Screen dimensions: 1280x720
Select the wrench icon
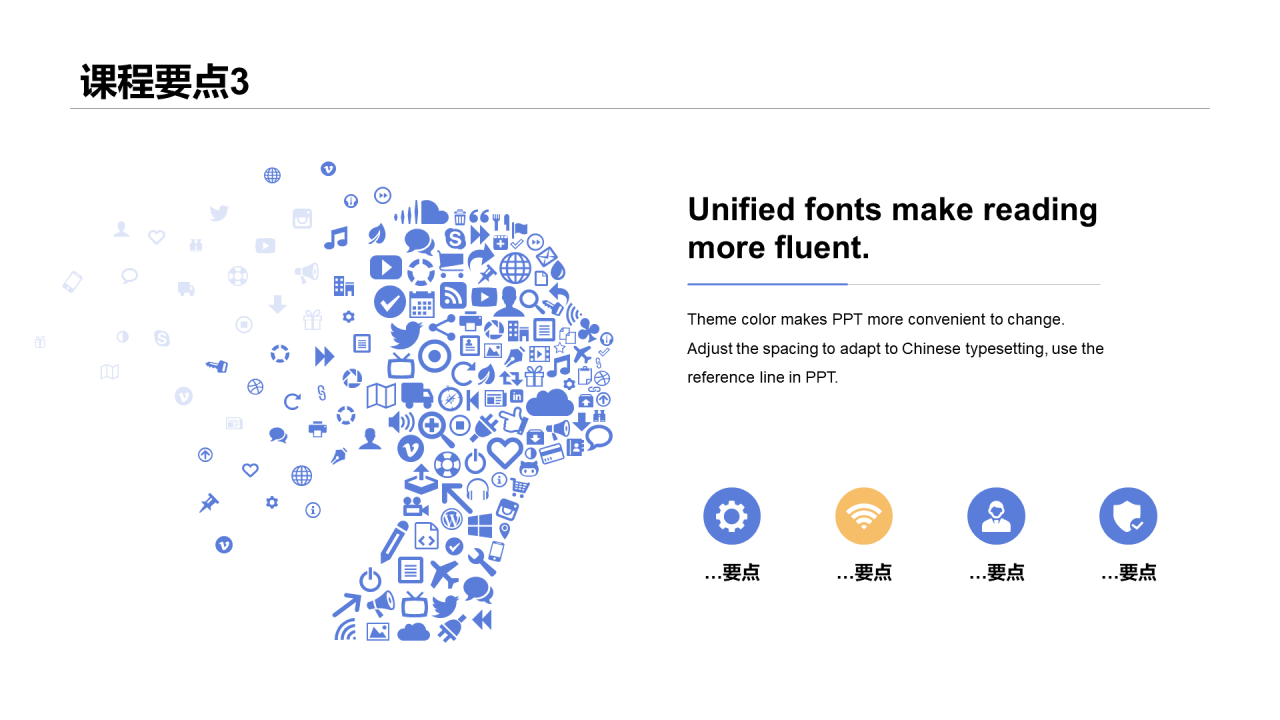pyautogui.click(x=482, y=562)
